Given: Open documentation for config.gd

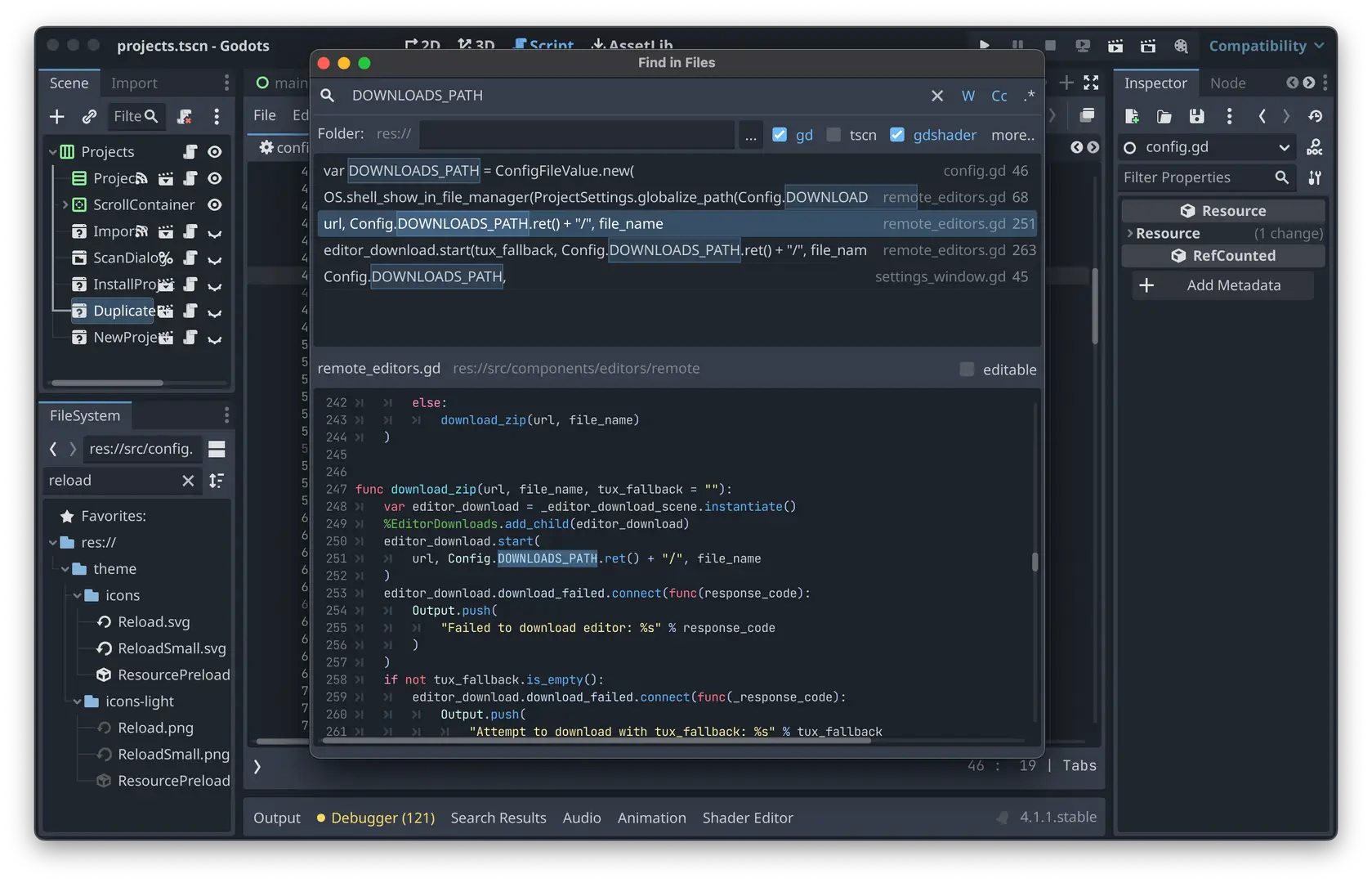Looking at the screenshot, I should [x=1314, y=147].
